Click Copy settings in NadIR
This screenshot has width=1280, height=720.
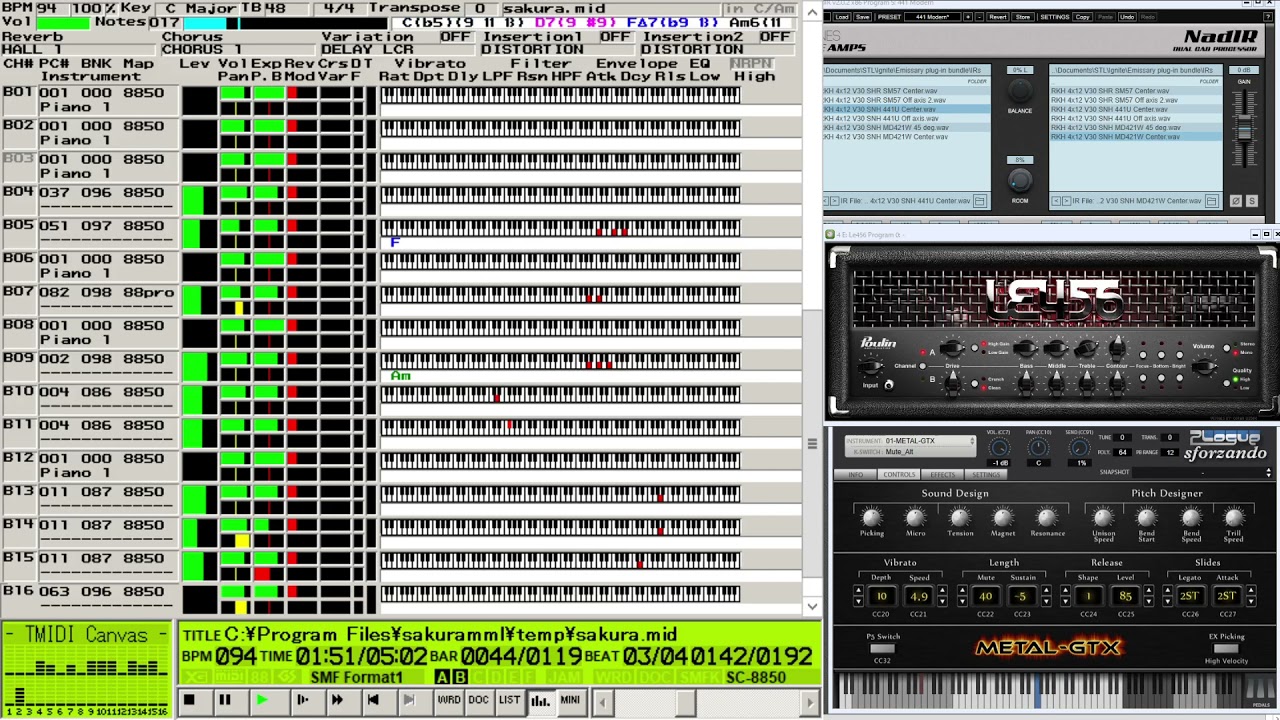(1082, 17)
